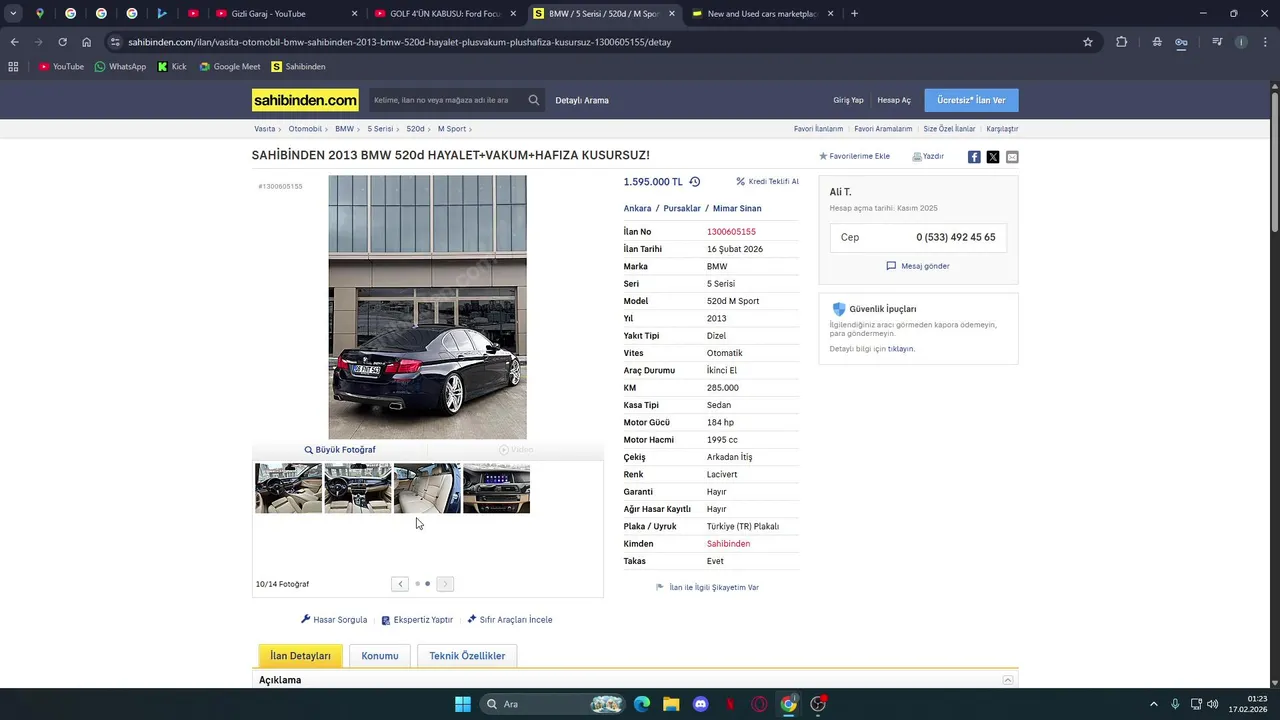The width and height of the screenshot is (1280, 720).
Task: Click İlan ile İlgili Şikayetim Var
Action: click(x=707, y=588)
